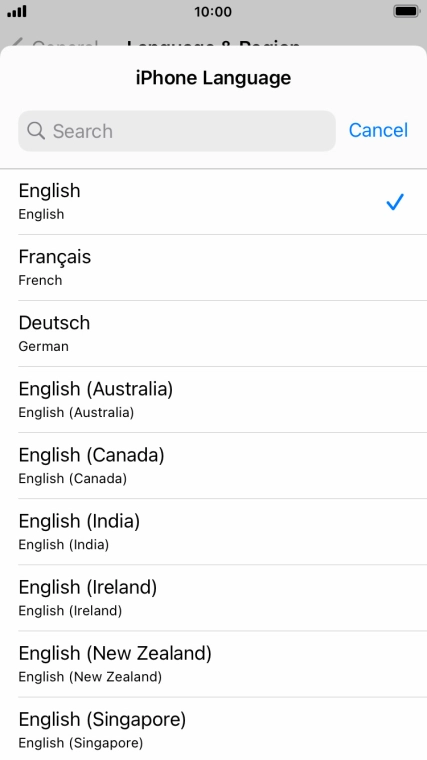Tap the back chevron behind the sheet
Screen dimensions: 427x760
[16, 44]
